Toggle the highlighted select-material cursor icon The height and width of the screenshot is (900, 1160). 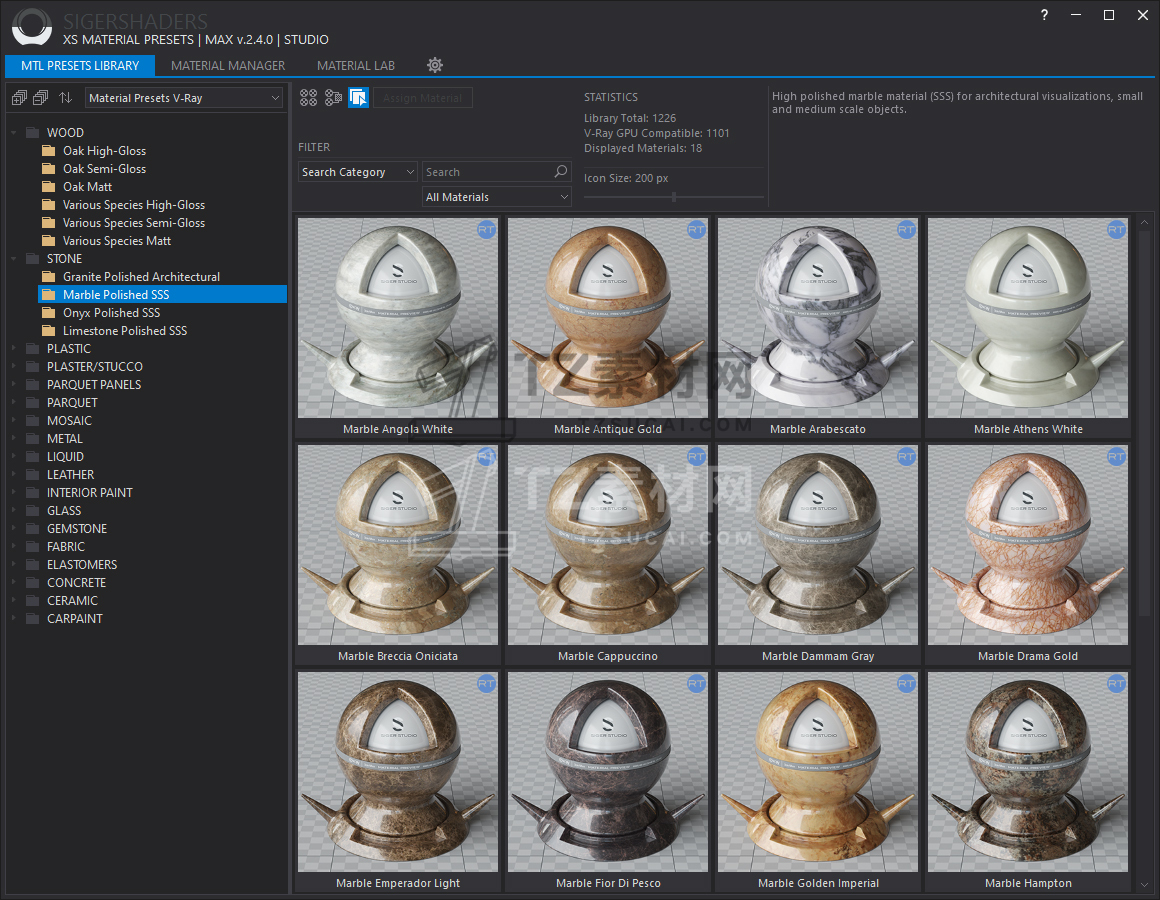click(359, 98)
